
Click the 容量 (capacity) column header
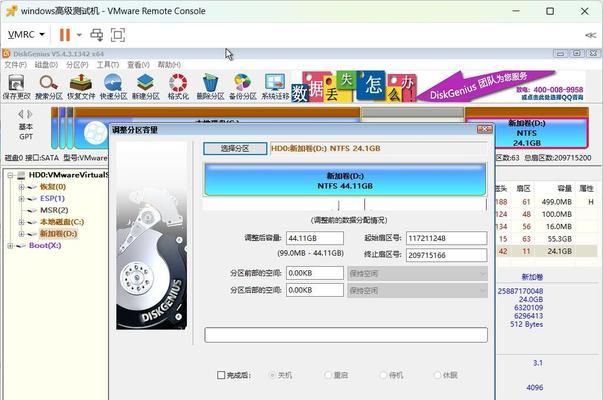tap(565, 188)
